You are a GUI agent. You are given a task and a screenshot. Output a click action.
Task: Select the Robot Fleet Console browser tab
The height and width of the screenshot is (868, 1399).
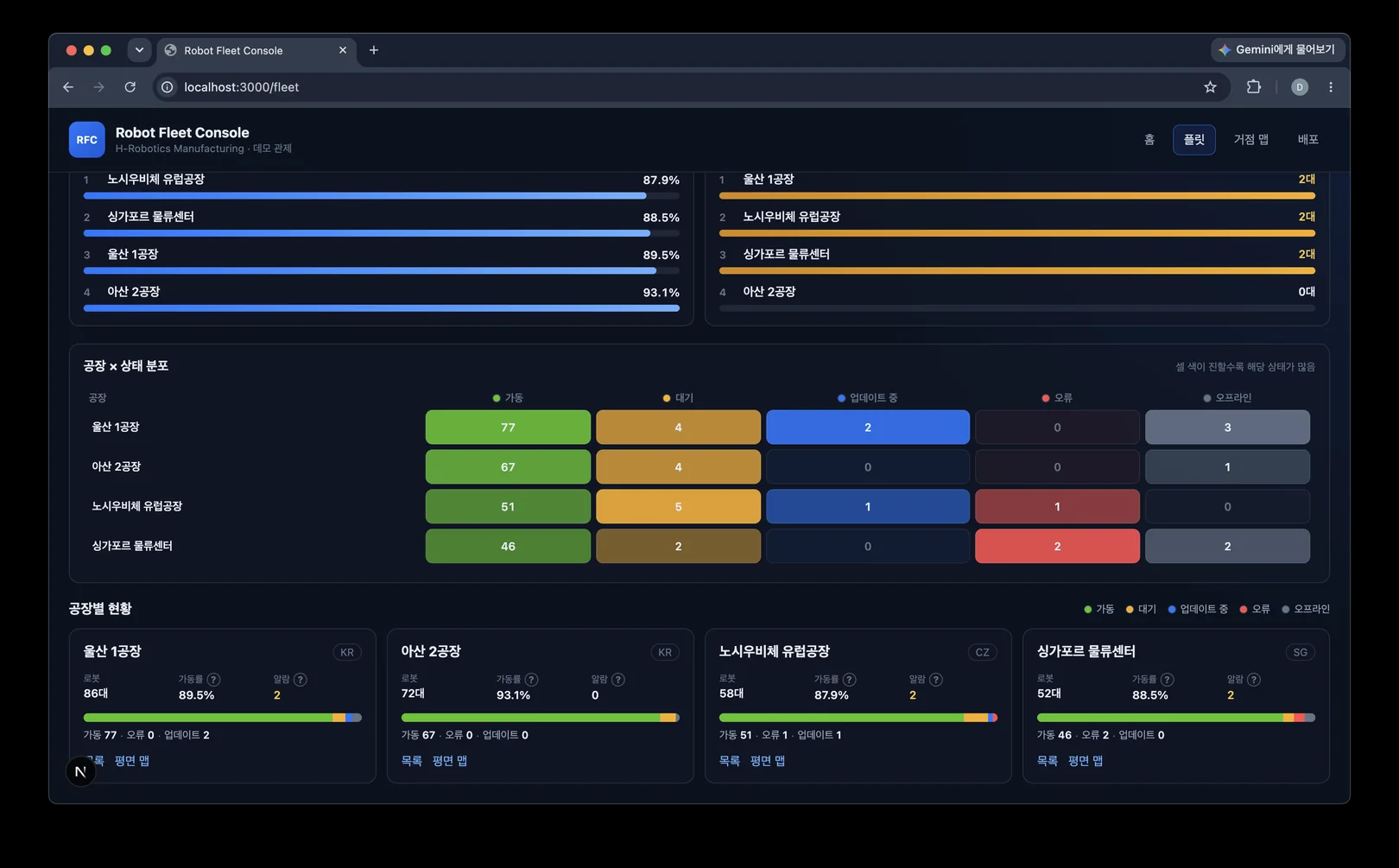[x=256, y=50]
